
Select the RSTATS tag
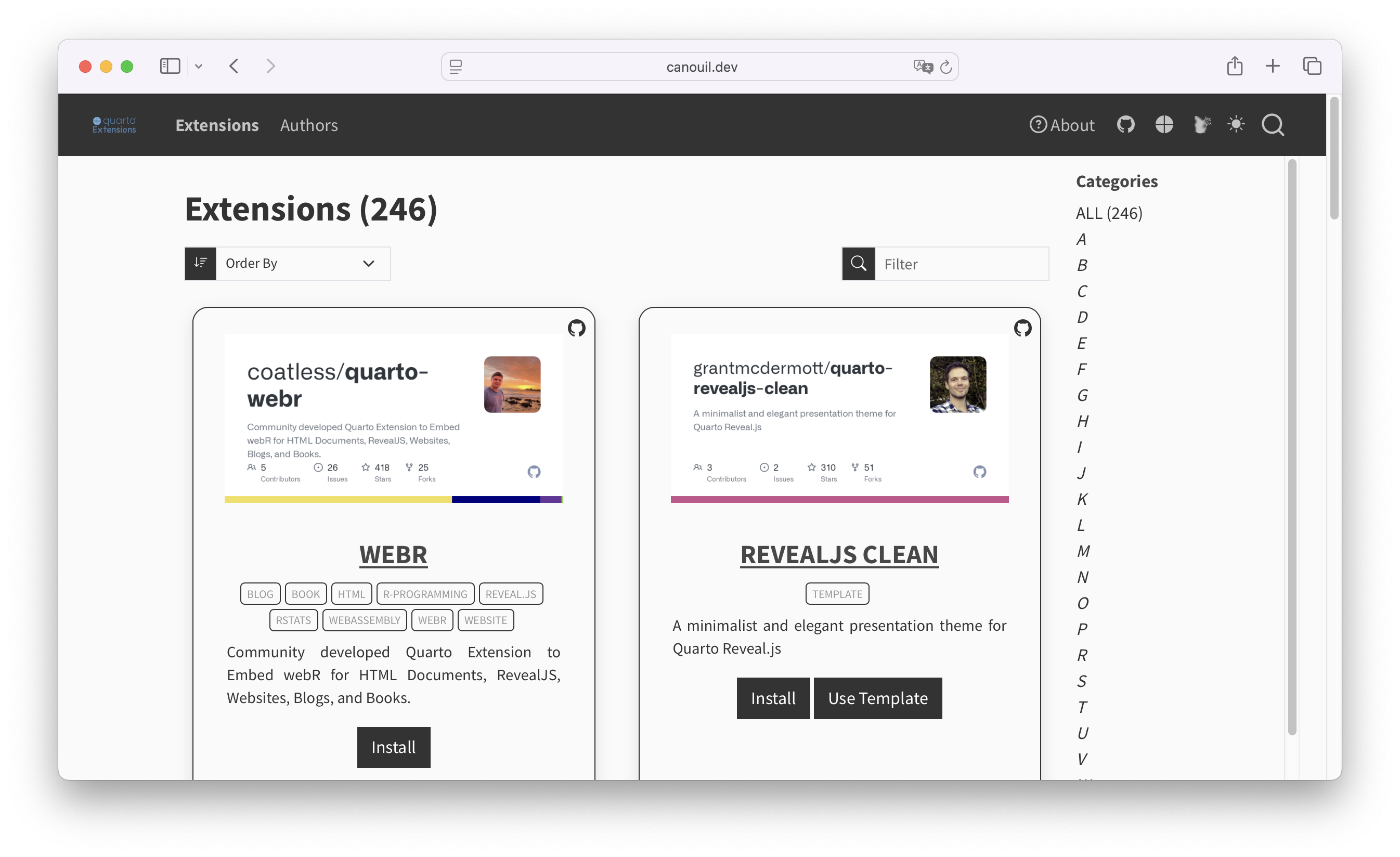tap(293, 619)
